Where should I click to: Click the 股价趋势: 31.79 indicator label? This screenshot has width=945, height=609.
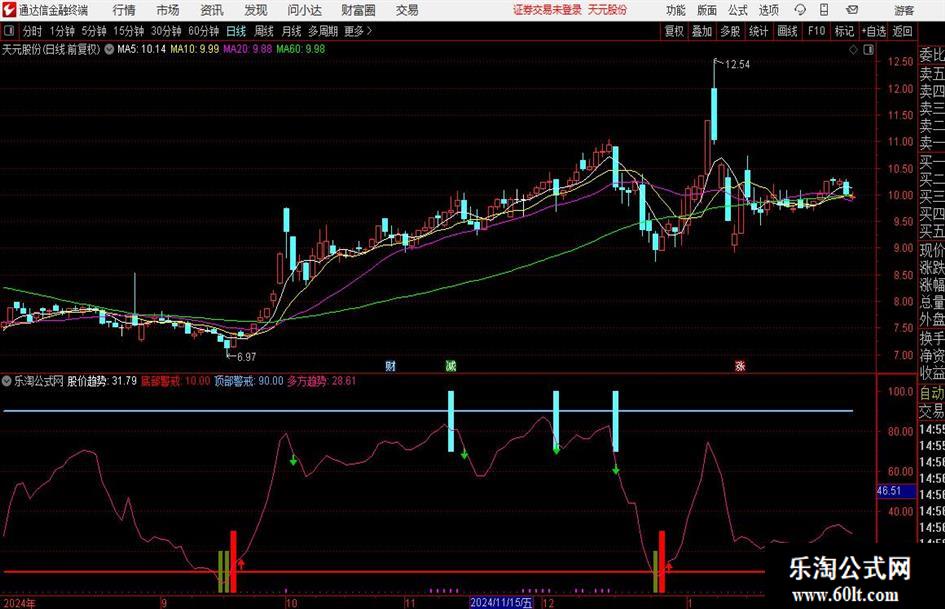(x=102, y=381)
